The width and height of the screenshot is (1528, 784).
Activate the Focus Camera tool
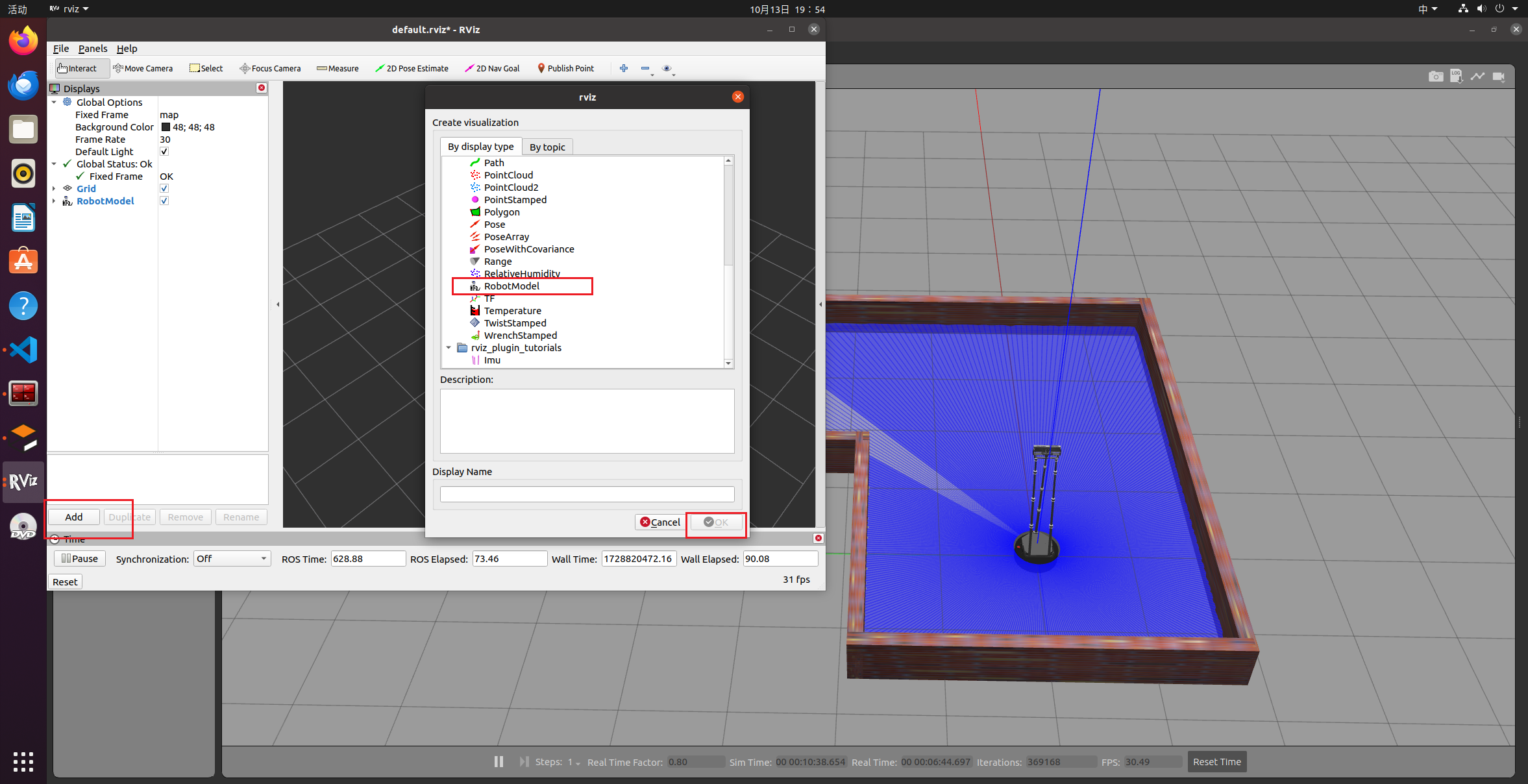pos(270,68)
